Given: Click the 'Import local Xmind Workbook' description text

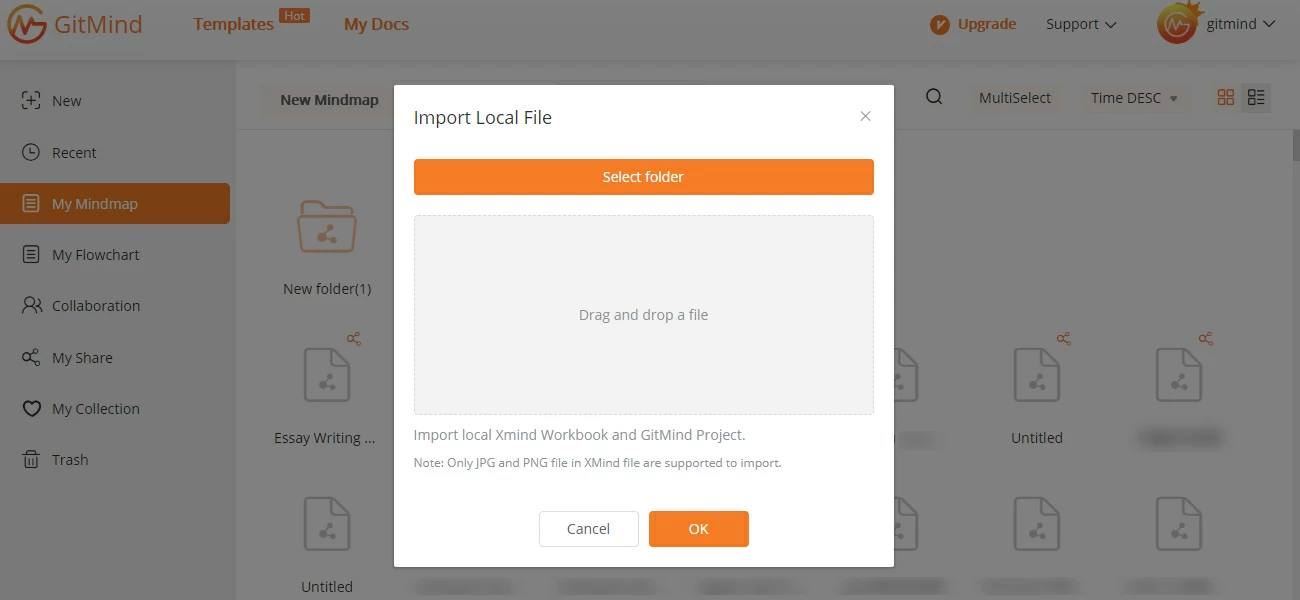Looking at the screenshot, I should (x=580, y=435).
